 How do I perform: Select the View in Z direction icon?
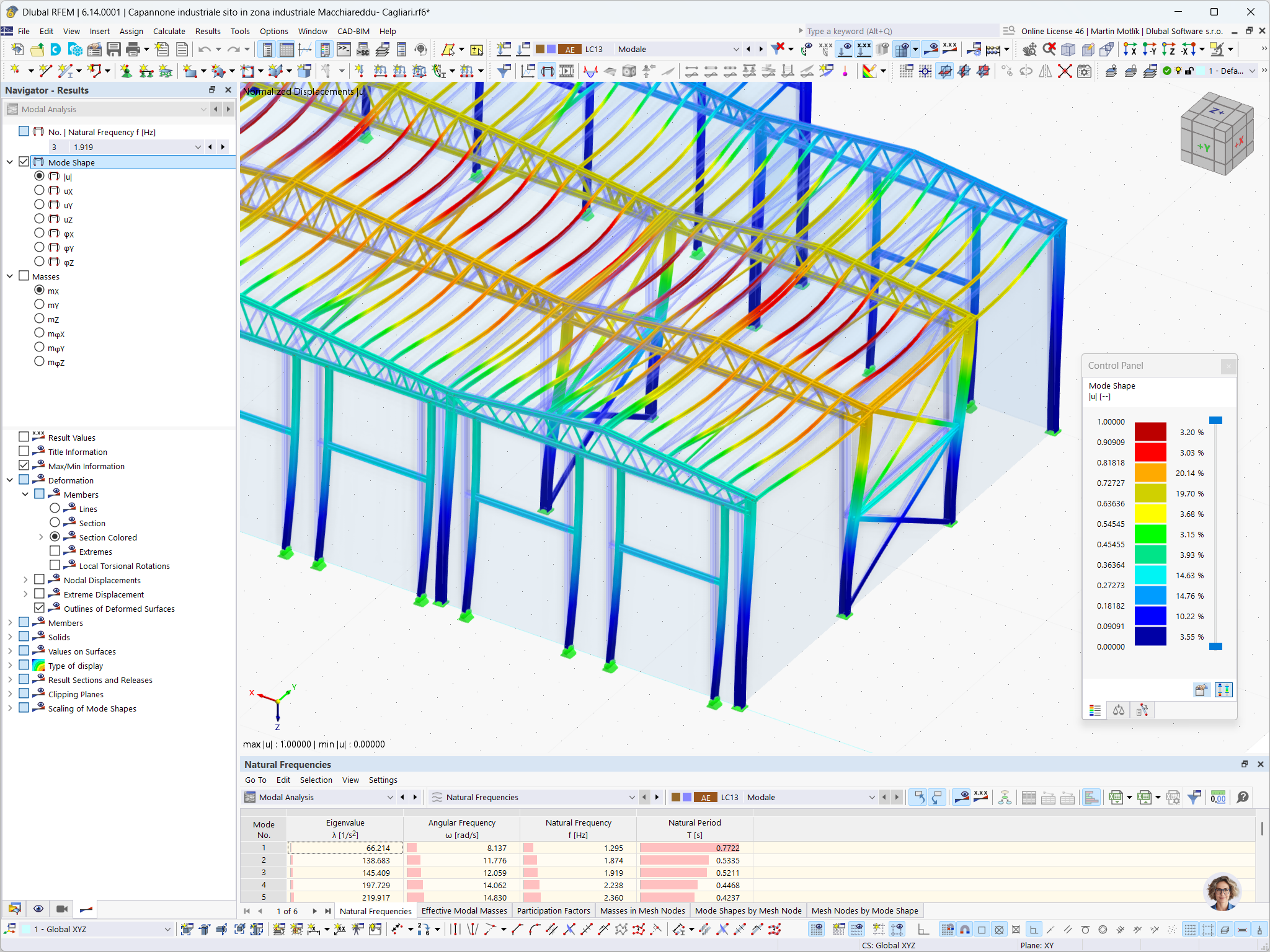coord(1167,48)
